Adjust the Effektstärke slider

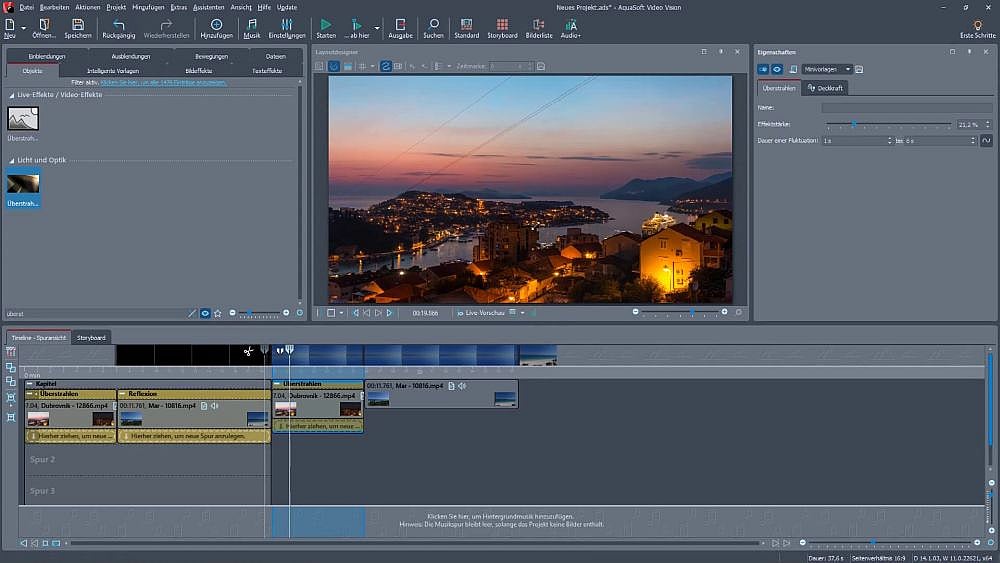(854, 124)
